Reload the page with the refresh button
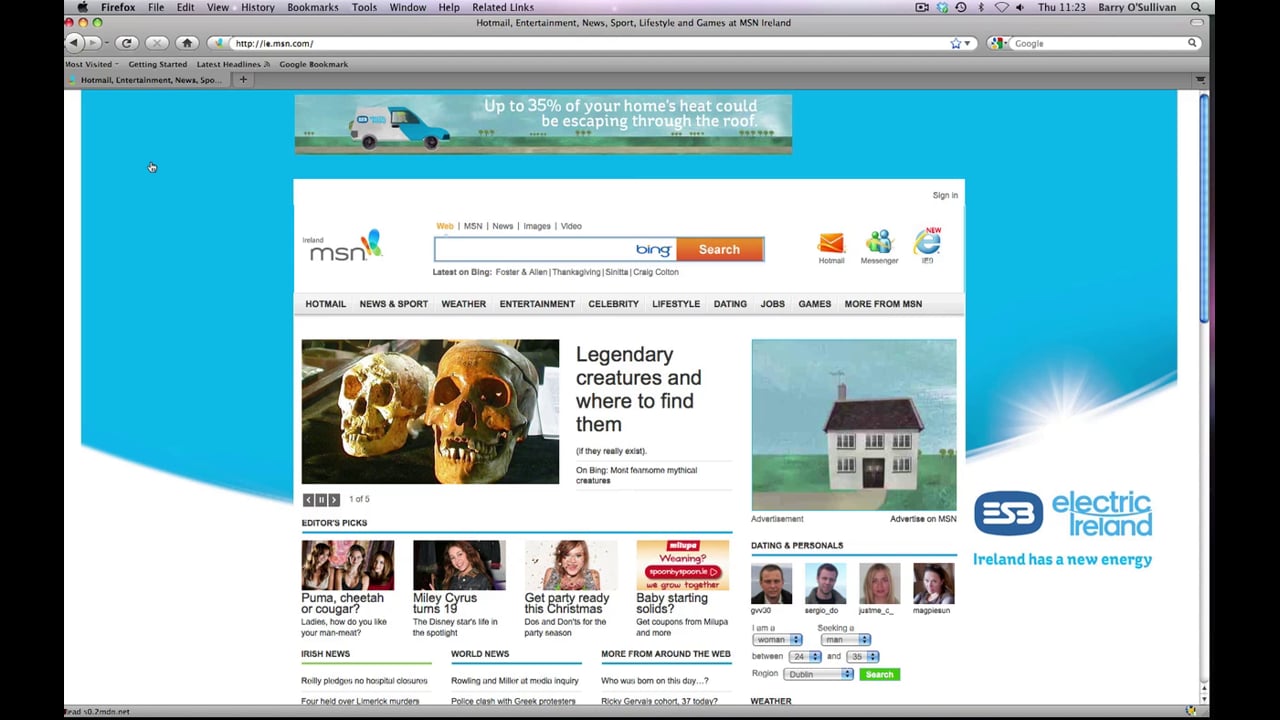Viewport: 1280px width, 720px height. (126, 43)
